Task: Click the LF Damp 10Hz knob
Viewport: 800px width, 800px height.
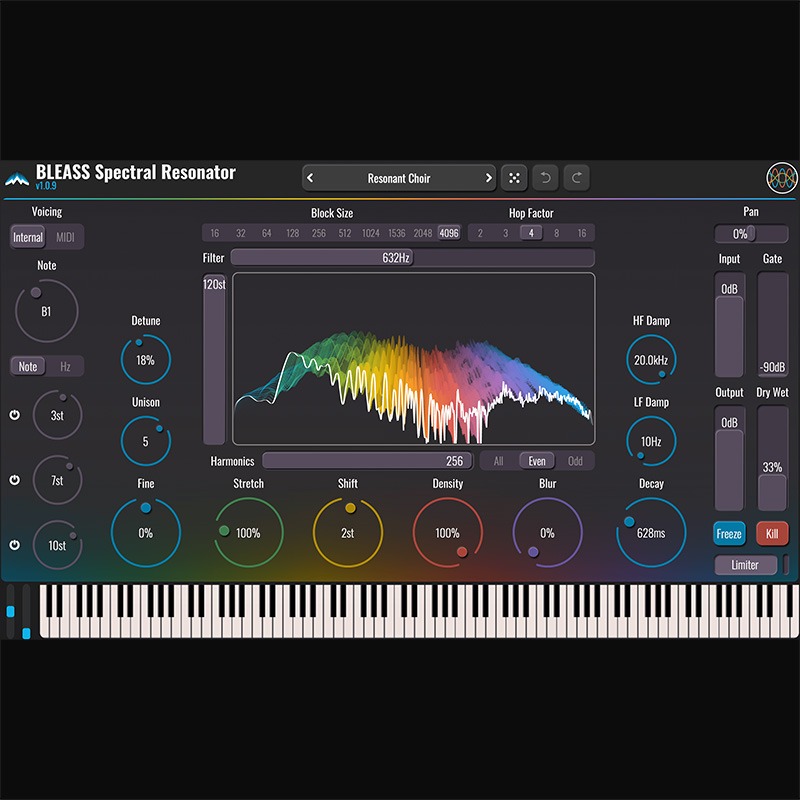Action: click(x=651, y=441)
